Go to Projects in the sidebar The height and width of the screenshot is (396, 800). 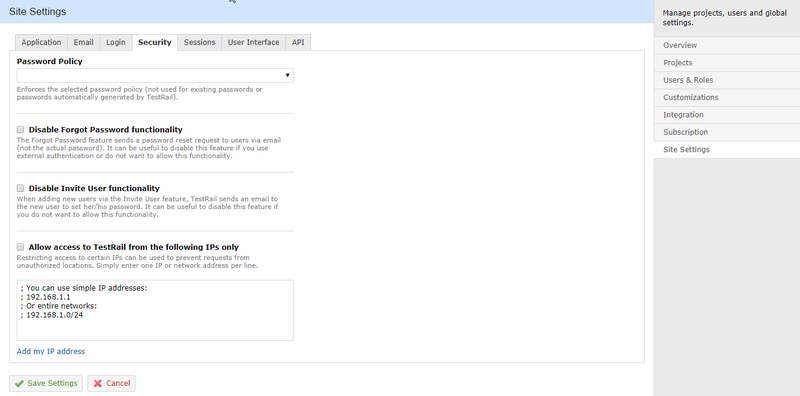727,63
